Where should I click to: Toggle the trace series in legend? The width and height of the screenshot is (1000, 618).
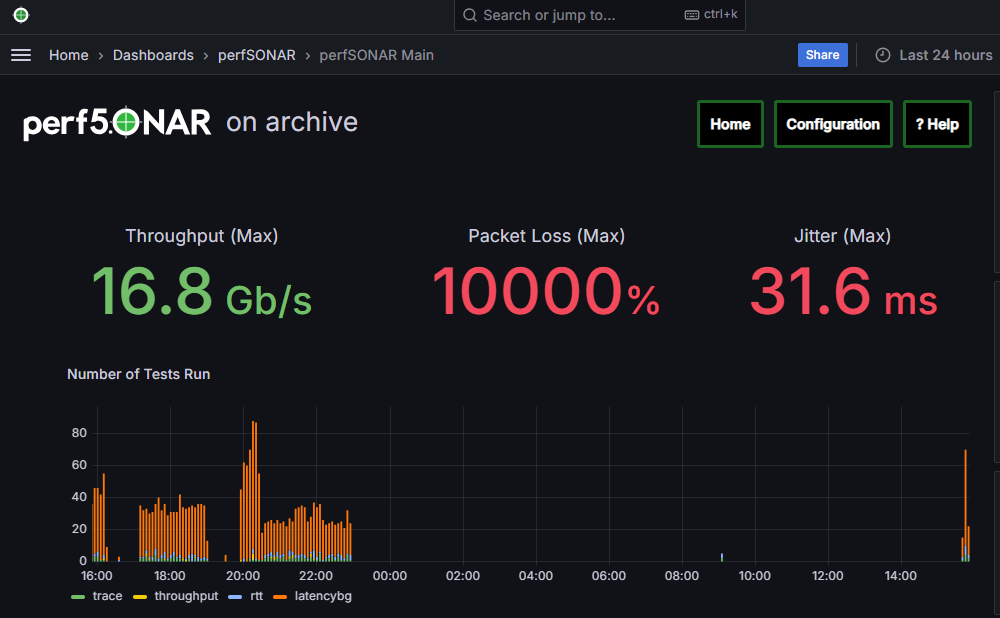[107, 596]
